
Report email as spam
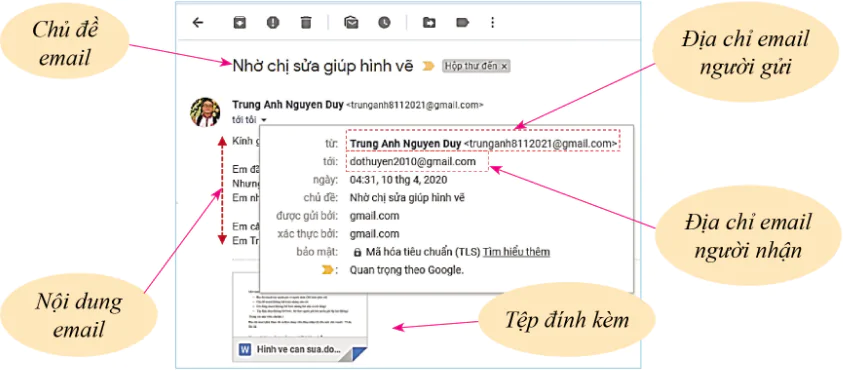pyautogui.click(x=273, y=23)
